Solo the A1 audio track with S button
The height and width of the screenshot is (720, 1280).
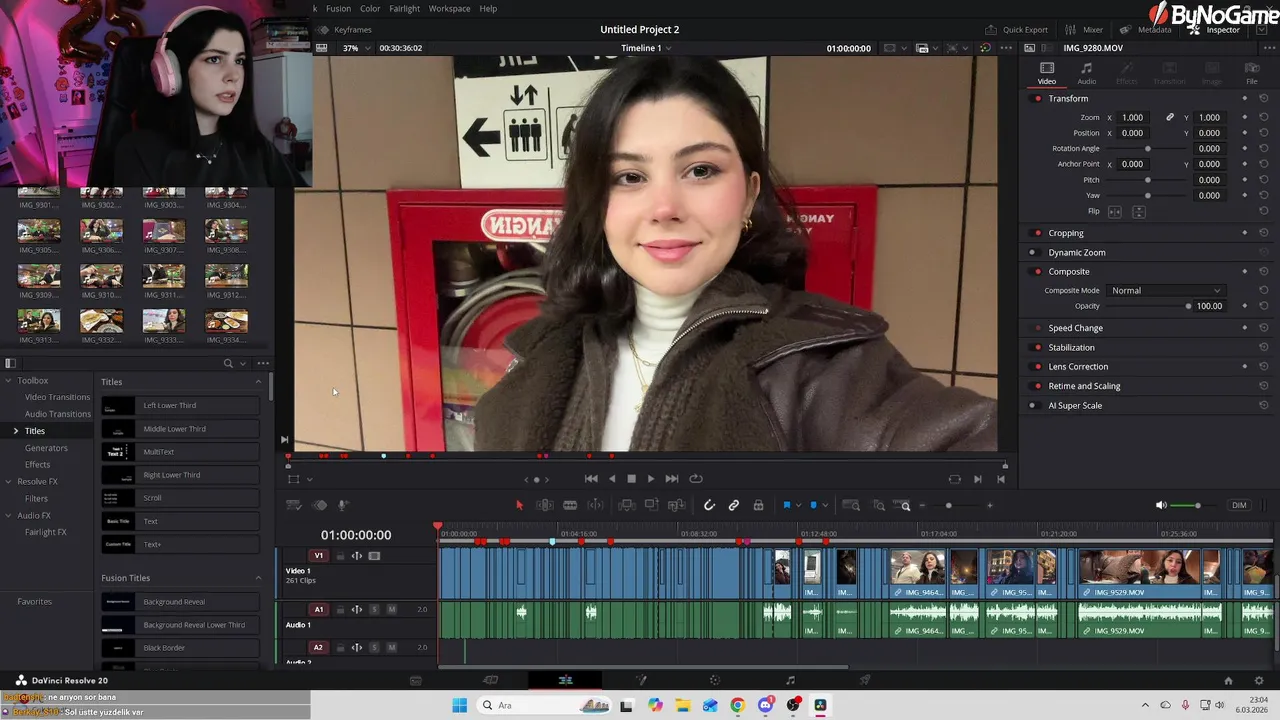click(375, 609)
